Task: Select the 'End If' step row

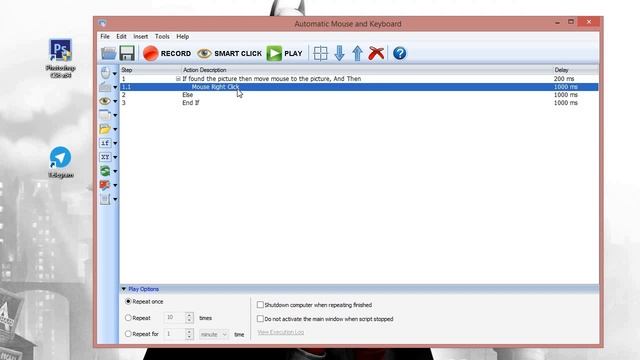Action: coord(359,103)
